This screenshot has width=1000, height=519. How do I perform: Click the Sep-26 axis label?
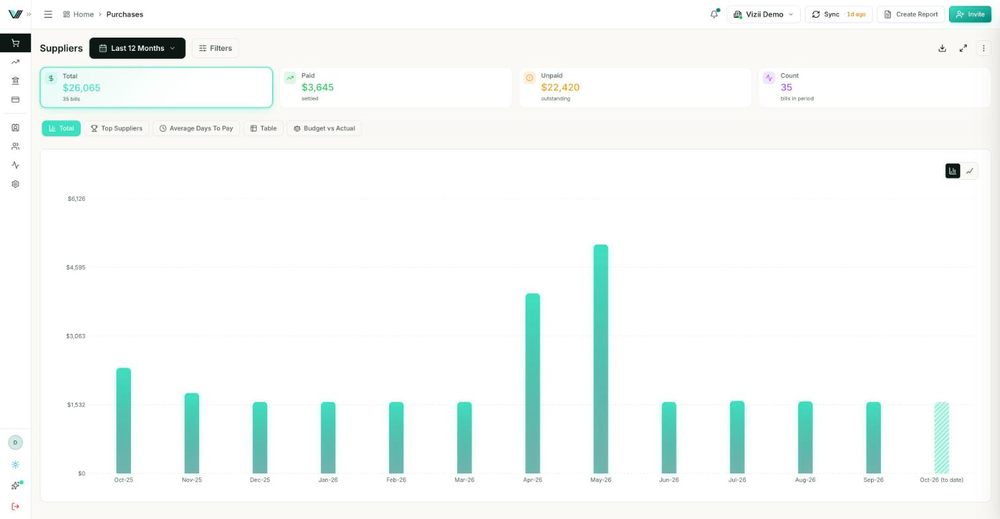pyautogui.click(x=873, y=480)
